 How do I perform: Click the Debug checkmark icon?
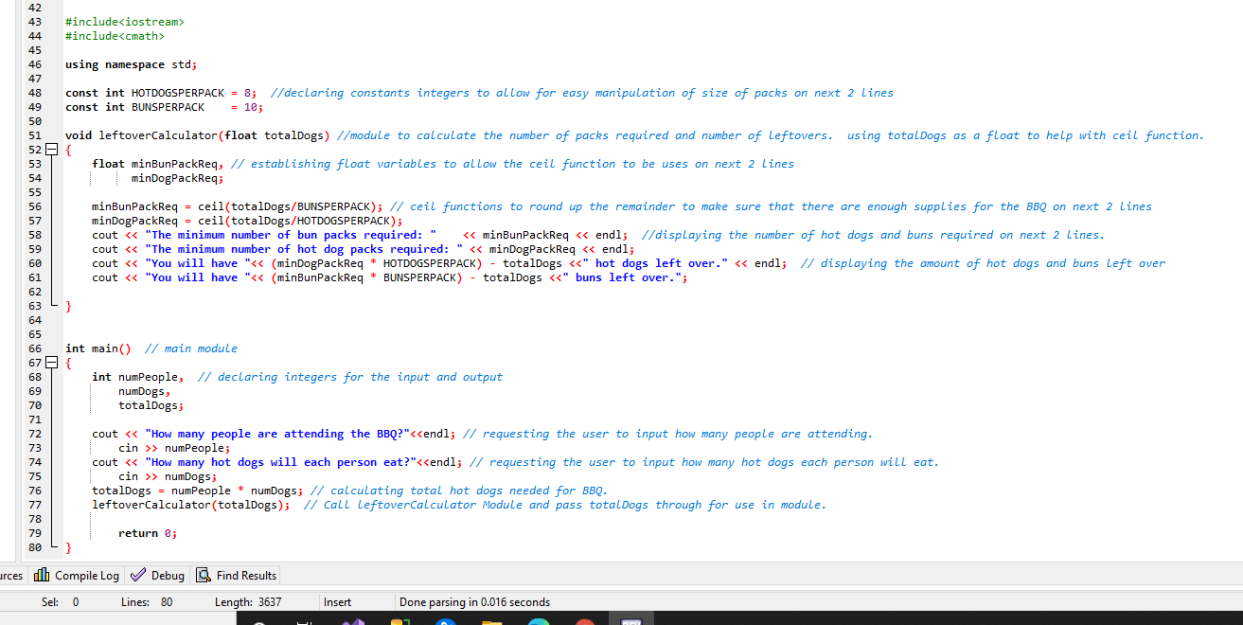click(137, 575)
